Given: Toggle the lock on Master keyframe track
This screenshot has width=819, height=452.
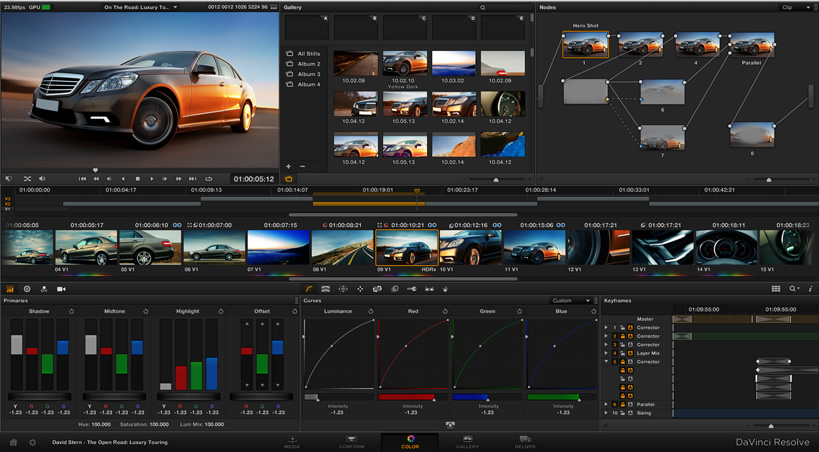Looking at the screenshot, I should click(622, 319).
